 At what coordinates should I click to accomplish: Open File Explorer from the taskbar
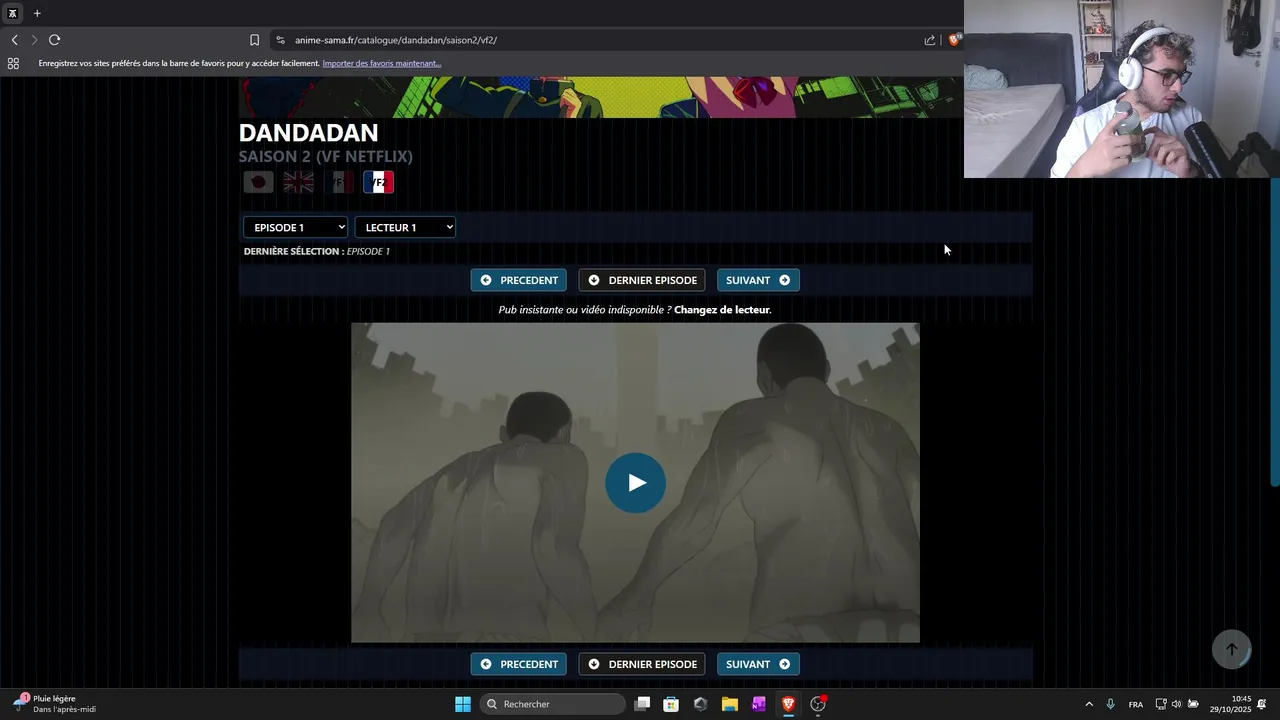coord(729,704)
